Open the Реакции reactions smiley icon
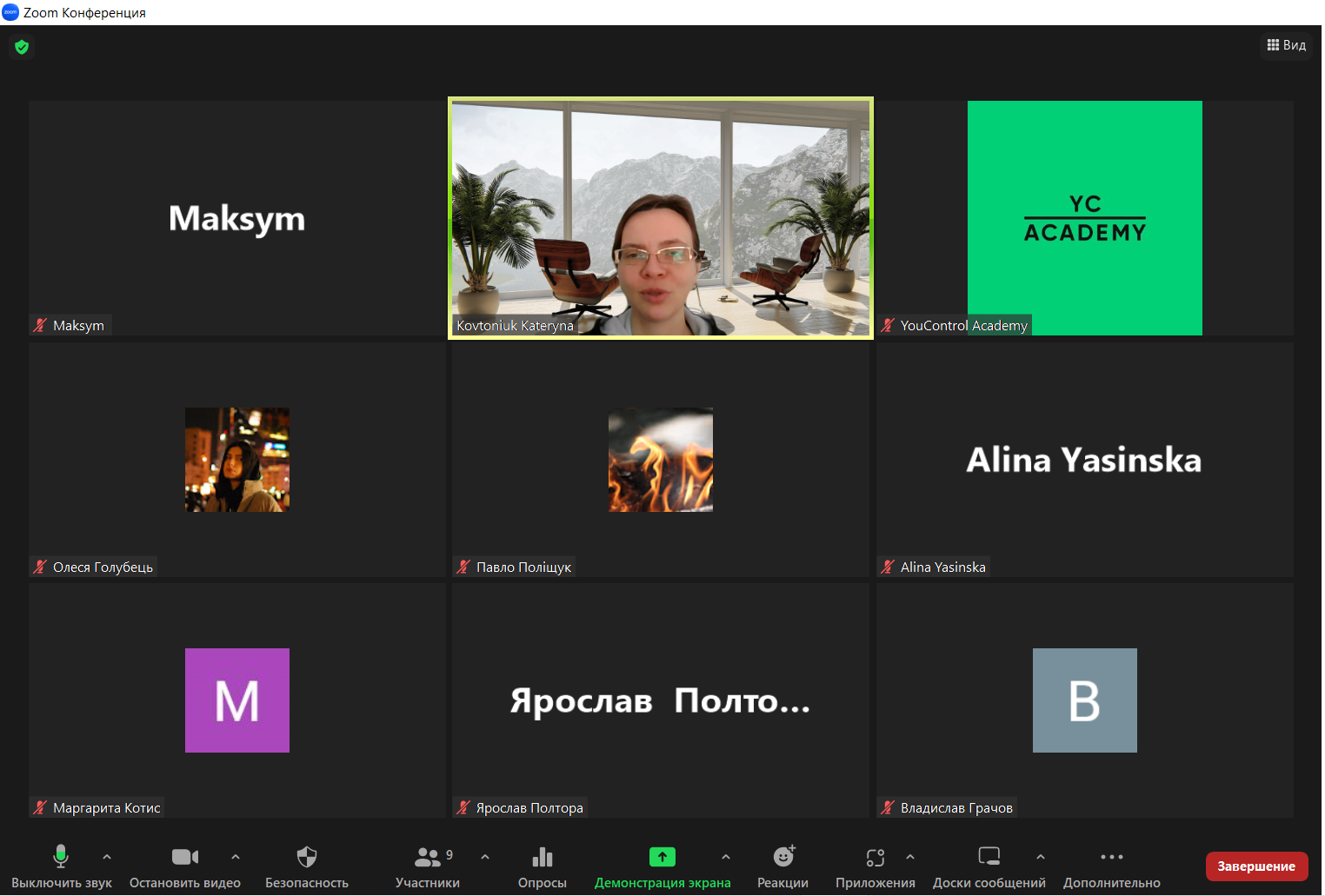This screenshot has width=1325, height=896. (783, 858)
